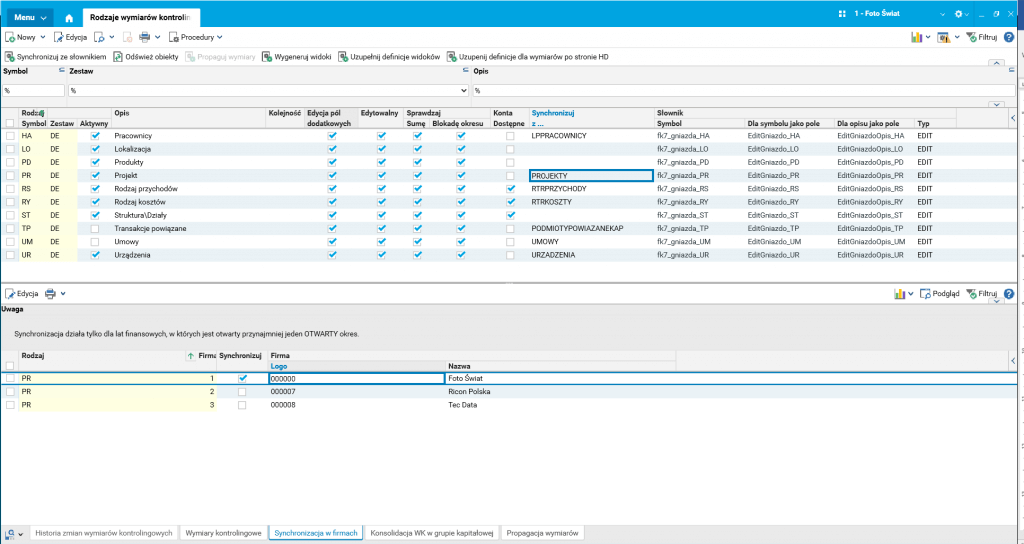
Task: Click the top-right bar chart icon
Action: click(916, 37)
